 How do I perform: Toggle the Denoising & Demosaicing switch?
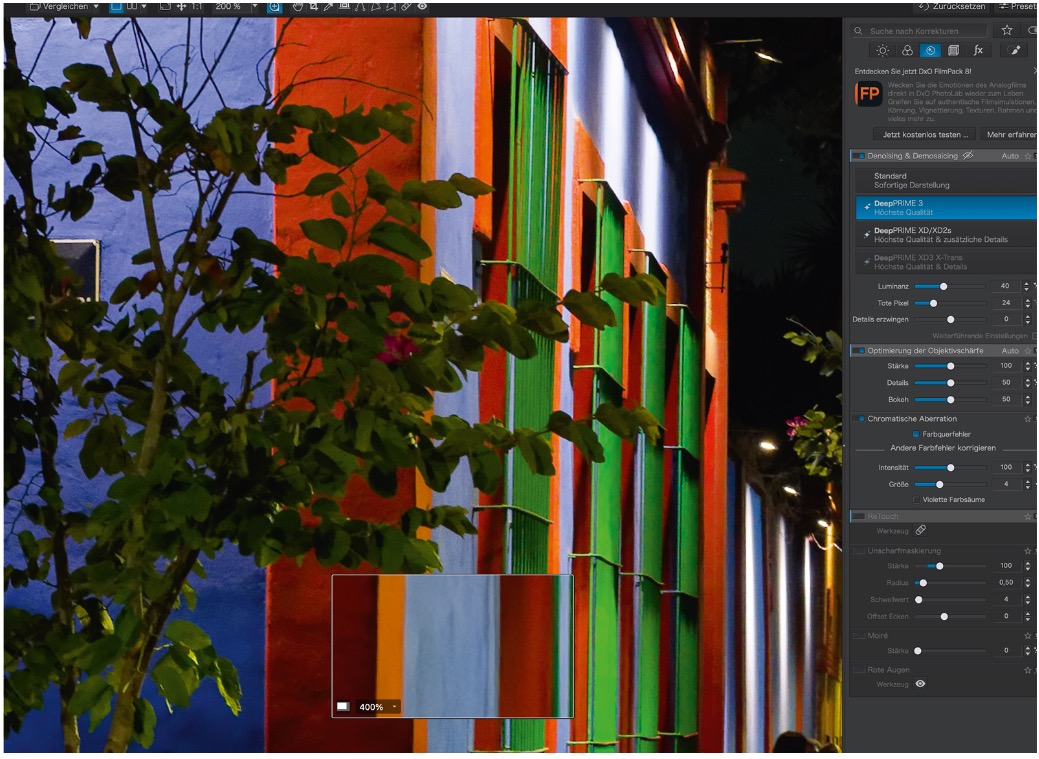click(x=858, y=156)
